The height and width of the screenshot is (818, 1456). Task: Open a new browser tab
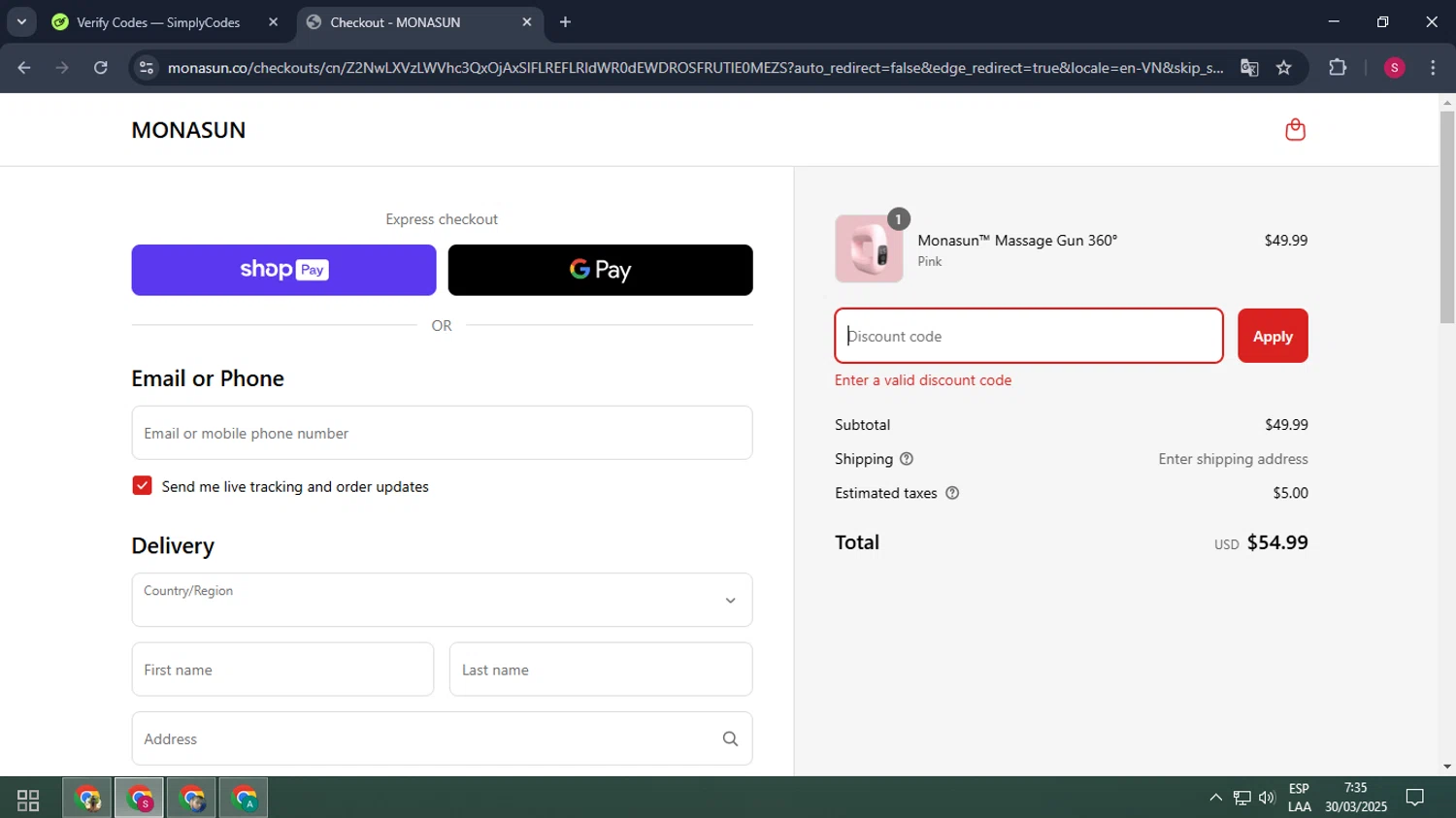565,22
